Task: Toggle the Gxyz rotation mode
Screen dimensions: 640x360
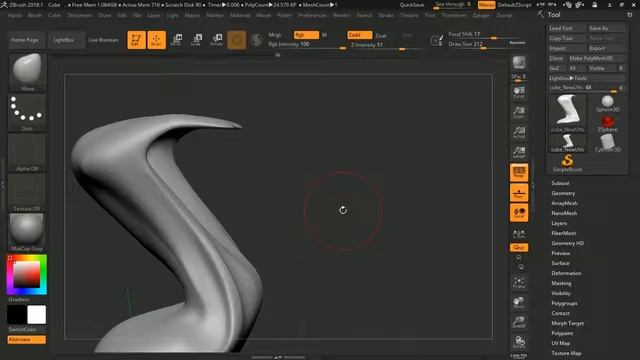Action: click(519, 247)
